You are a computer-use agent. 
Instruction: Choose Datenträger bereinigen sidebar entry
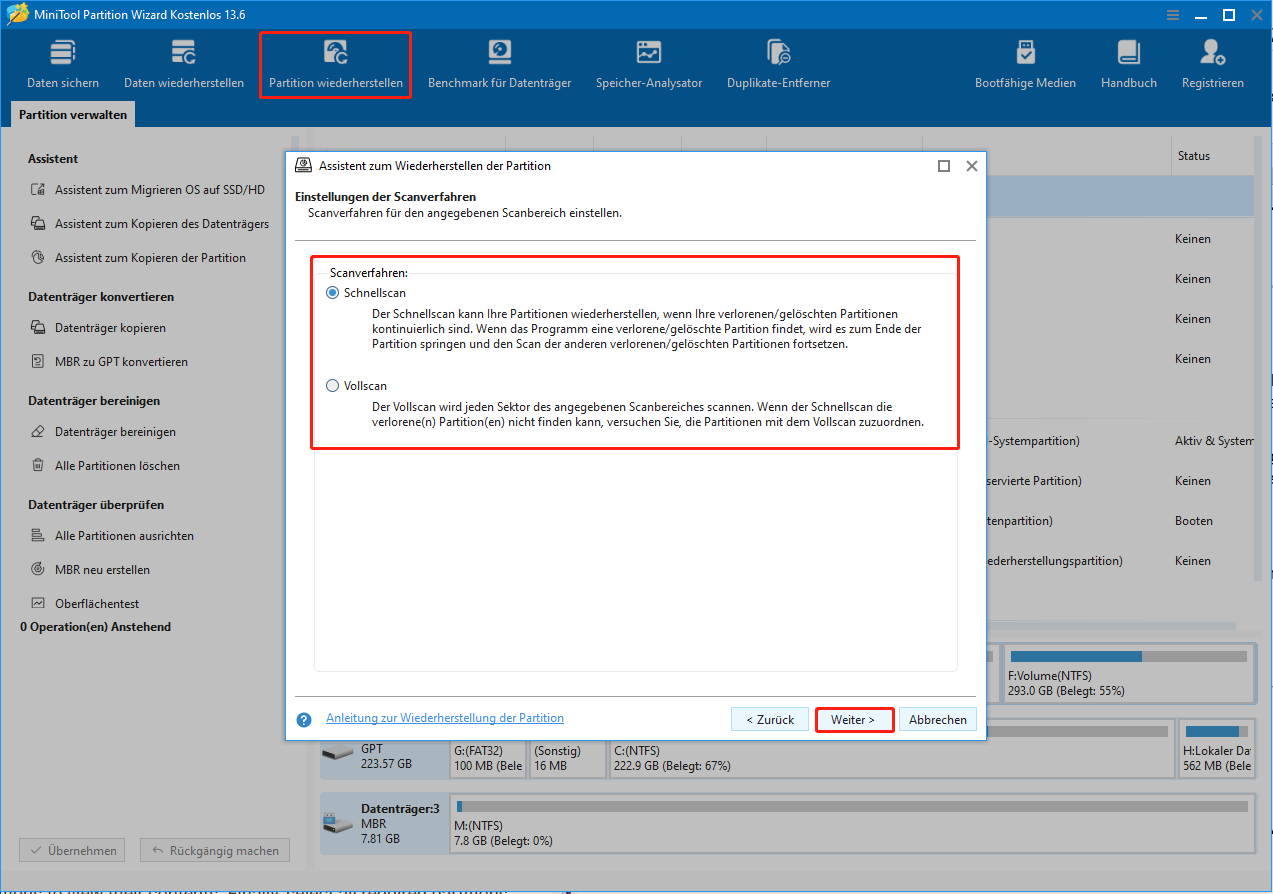(x=103, y=432)
